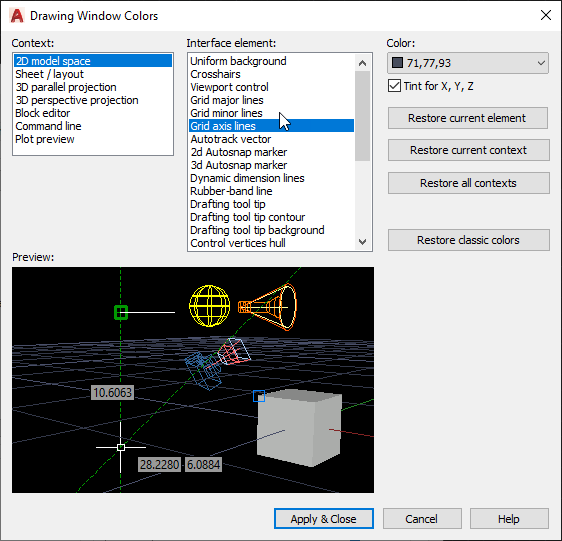Screen dimensions: 562x541
Task: Select Sheet / layout context
Action: click(x=49, y=74)
